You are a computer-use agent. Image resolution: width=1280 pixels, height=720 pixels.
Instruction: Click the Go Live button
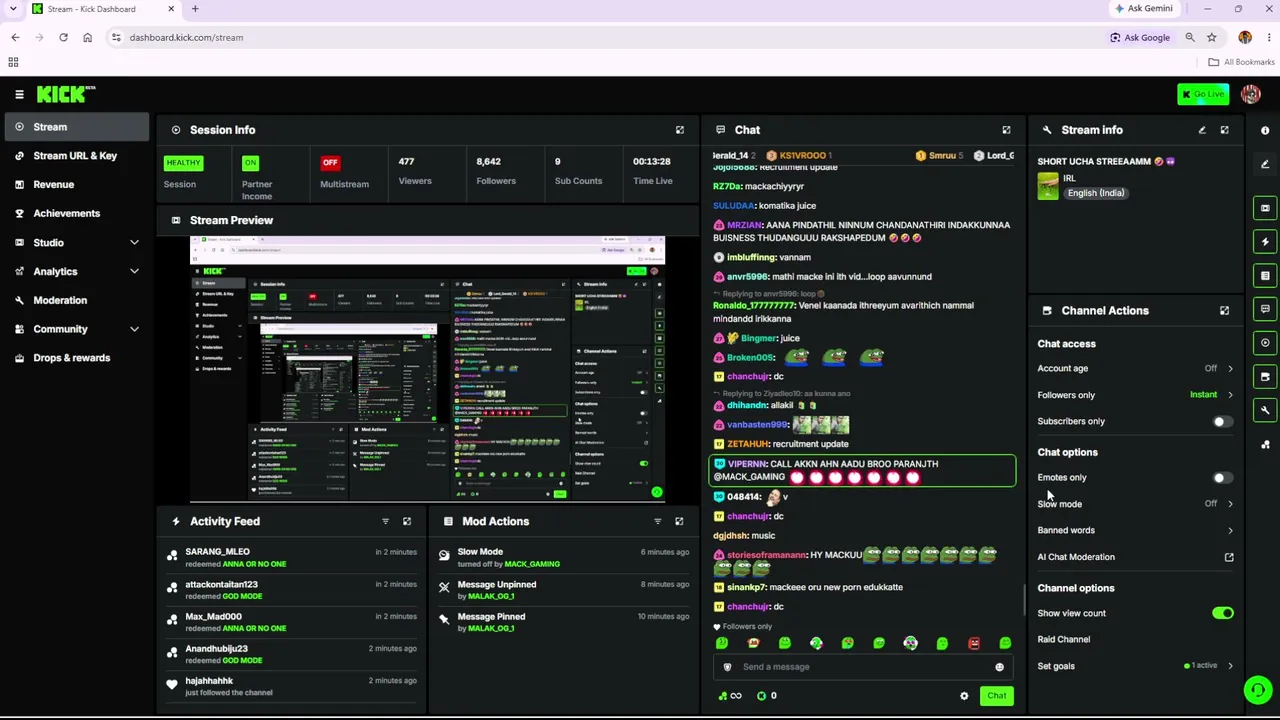[x=1202, y=94]
